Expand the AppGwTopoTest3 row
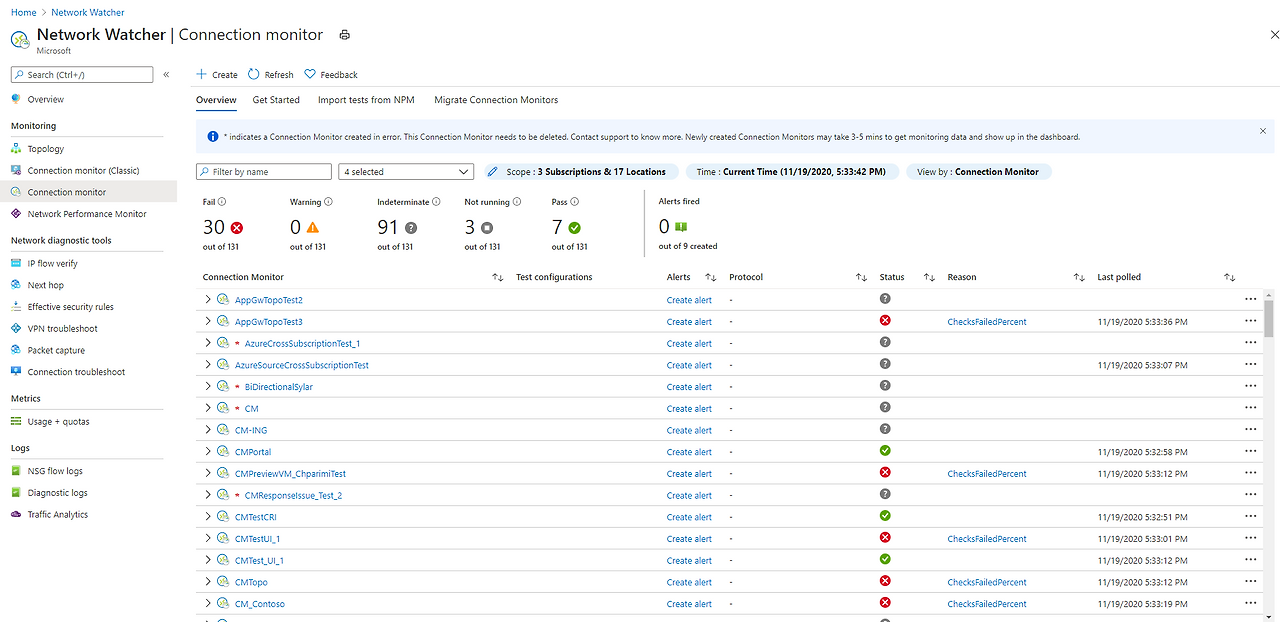Screen dimensions: 1280x622 [208, 321]
